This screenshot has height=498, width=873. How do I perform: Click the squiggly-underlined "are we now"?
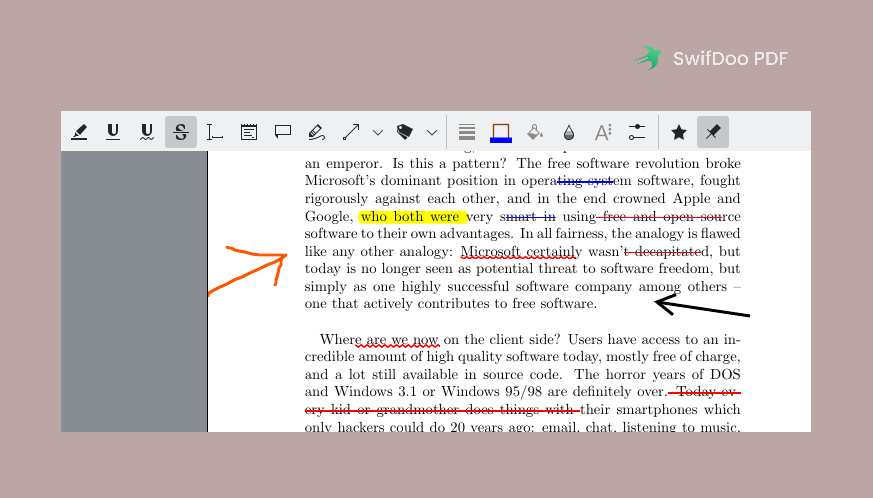pyautogui.click(x=402, y=340)
